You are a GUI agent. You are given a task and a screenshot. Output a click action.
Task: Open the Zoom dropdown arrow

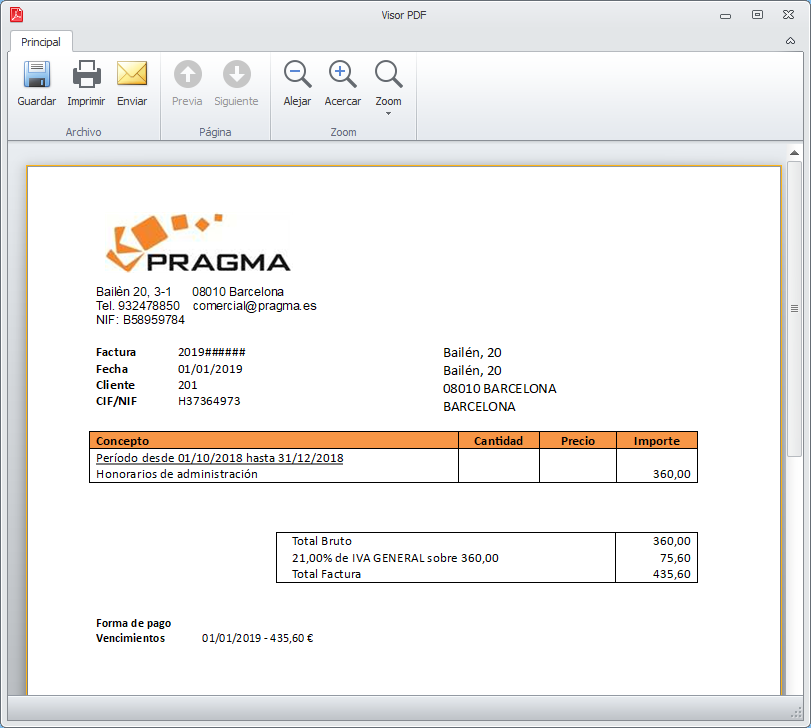388,113
